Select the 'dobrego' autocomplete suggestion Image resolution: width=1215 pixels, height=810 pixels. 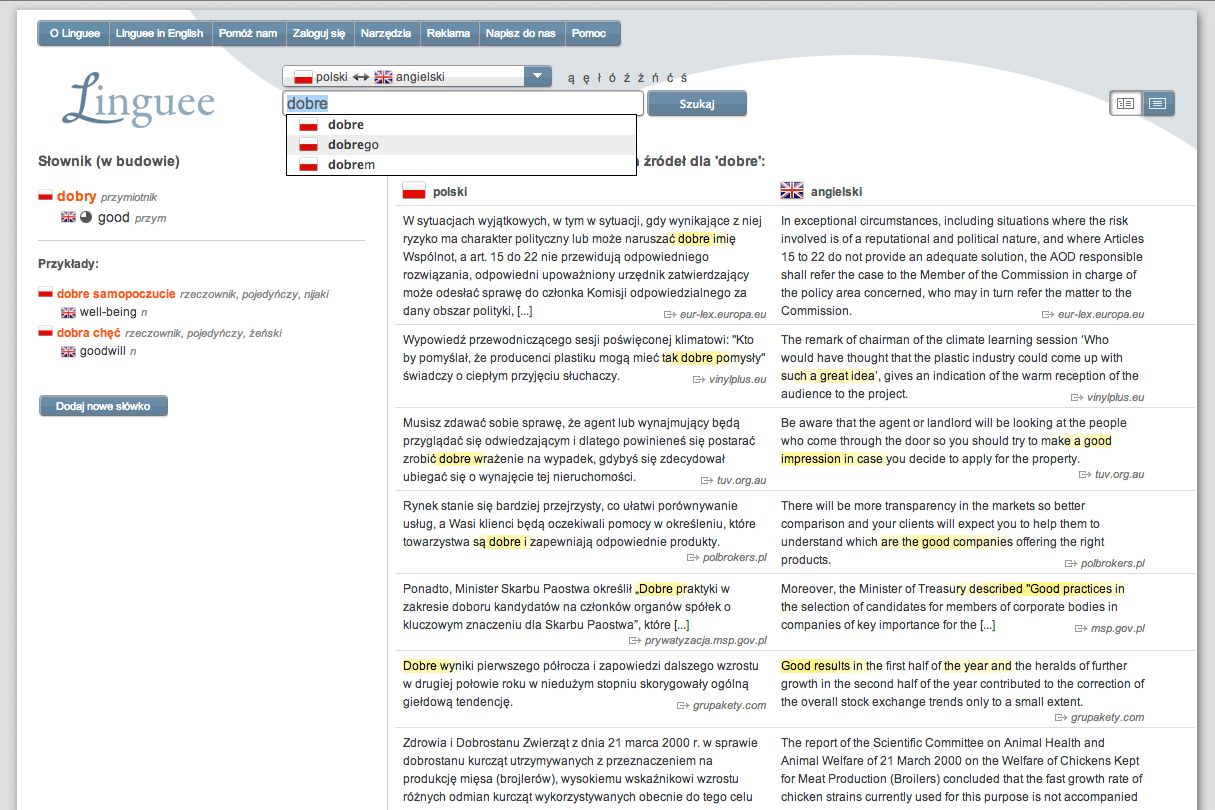coord(461,145)
